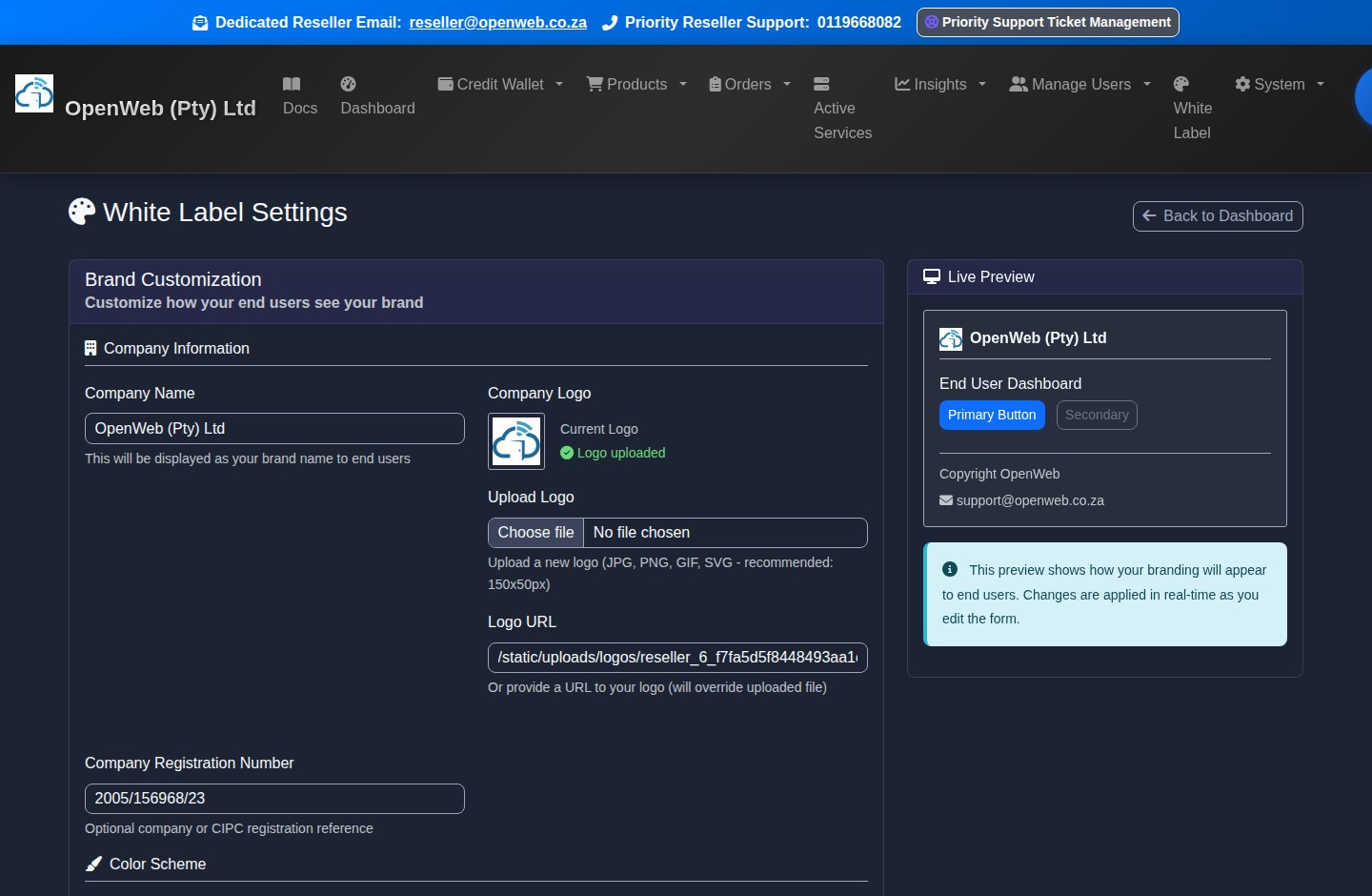Image resolution: width=1372 pixels, height=896 pixels.
Task: Click the left arrow icon in Back to Dashboard
Action: tap(1149, 216)
